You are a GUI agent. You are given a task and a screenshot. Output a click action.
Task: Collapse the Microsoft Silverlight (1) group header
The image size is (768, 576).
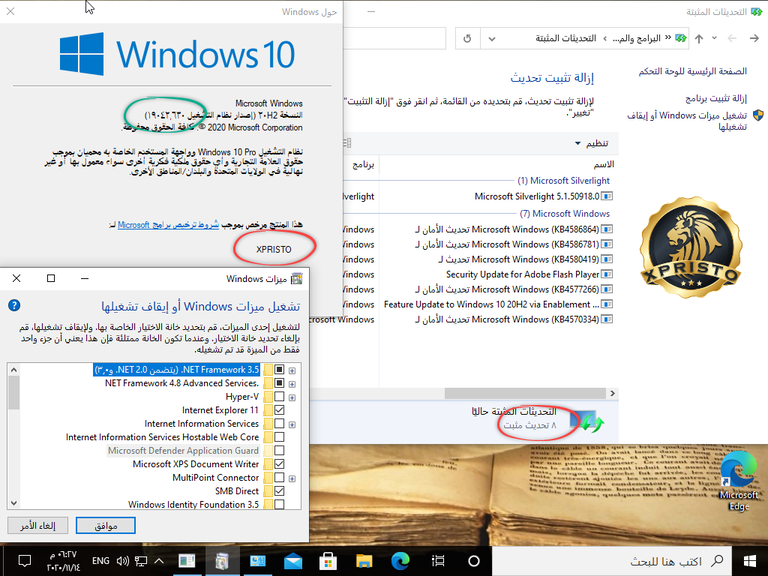pos(564,181)
